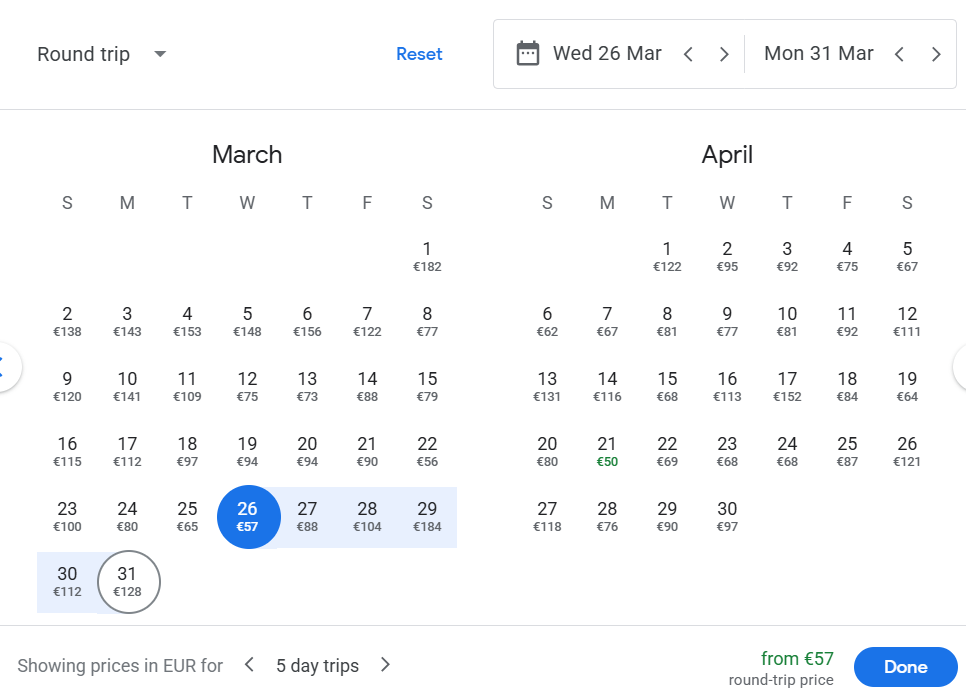Pick April 30 priced at €97
966x700 pixels.
point(727,517)
